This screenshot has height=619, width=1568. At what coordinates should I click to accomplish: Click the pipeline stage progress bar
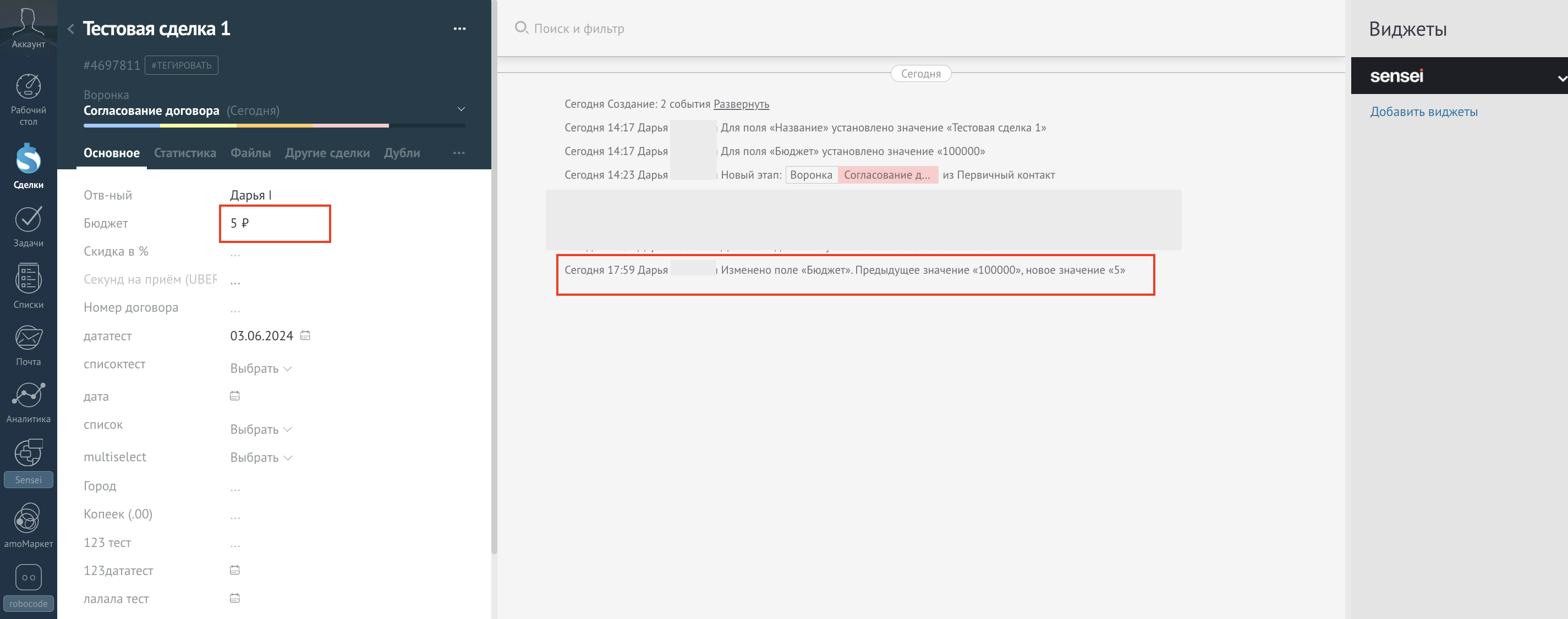pyautogui.click(x=274, y=125)
